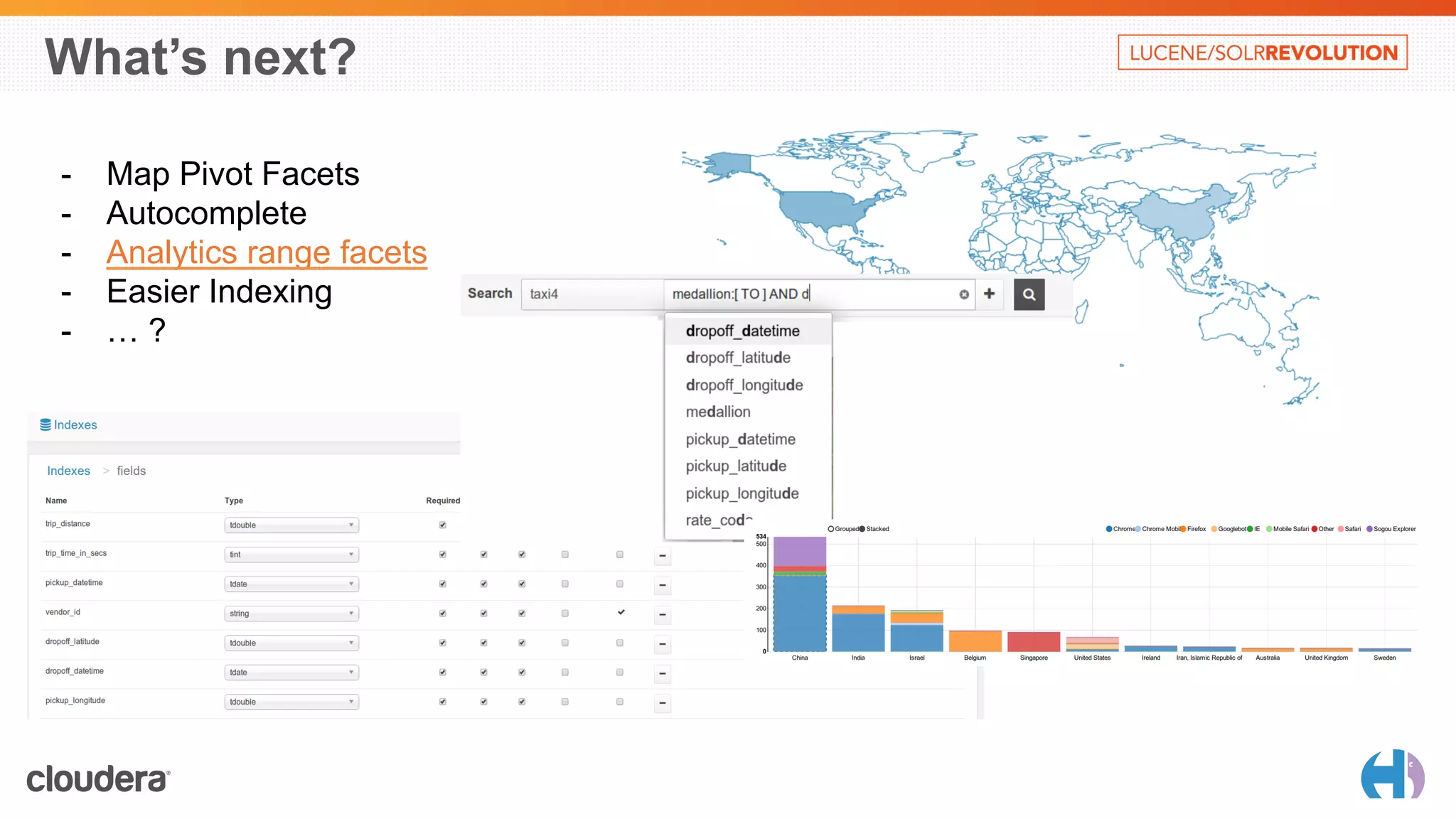
Task: Click the Cloudera logo
Action: (x=98, y=778)
